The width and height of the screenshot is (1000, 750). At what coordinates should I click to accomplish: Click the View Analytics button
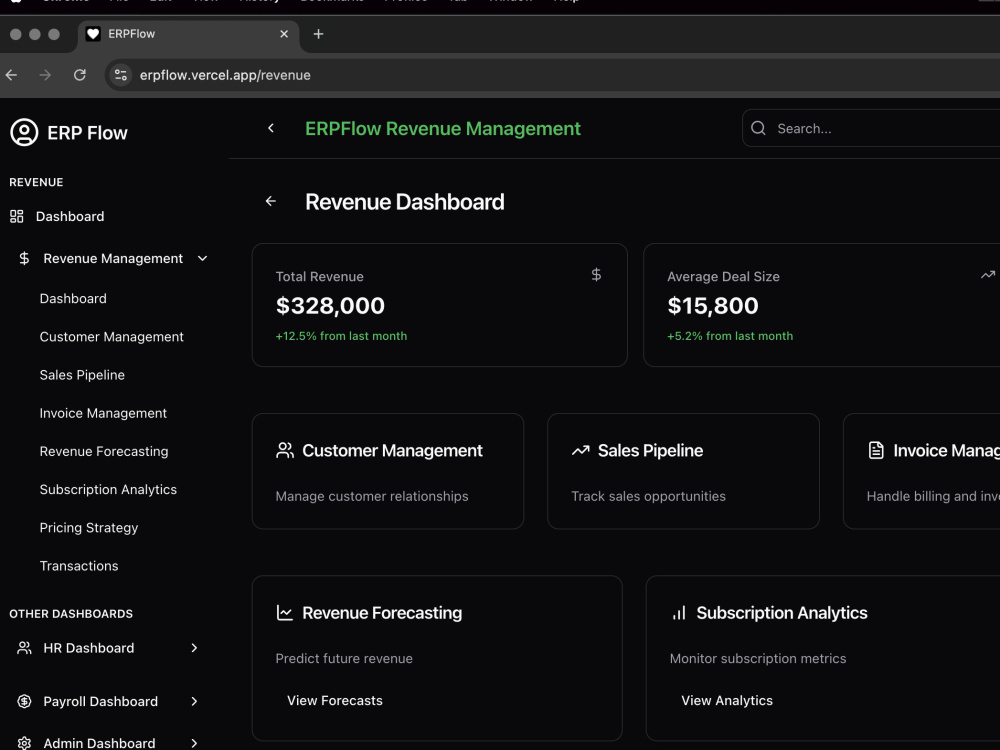click(727, 700)
